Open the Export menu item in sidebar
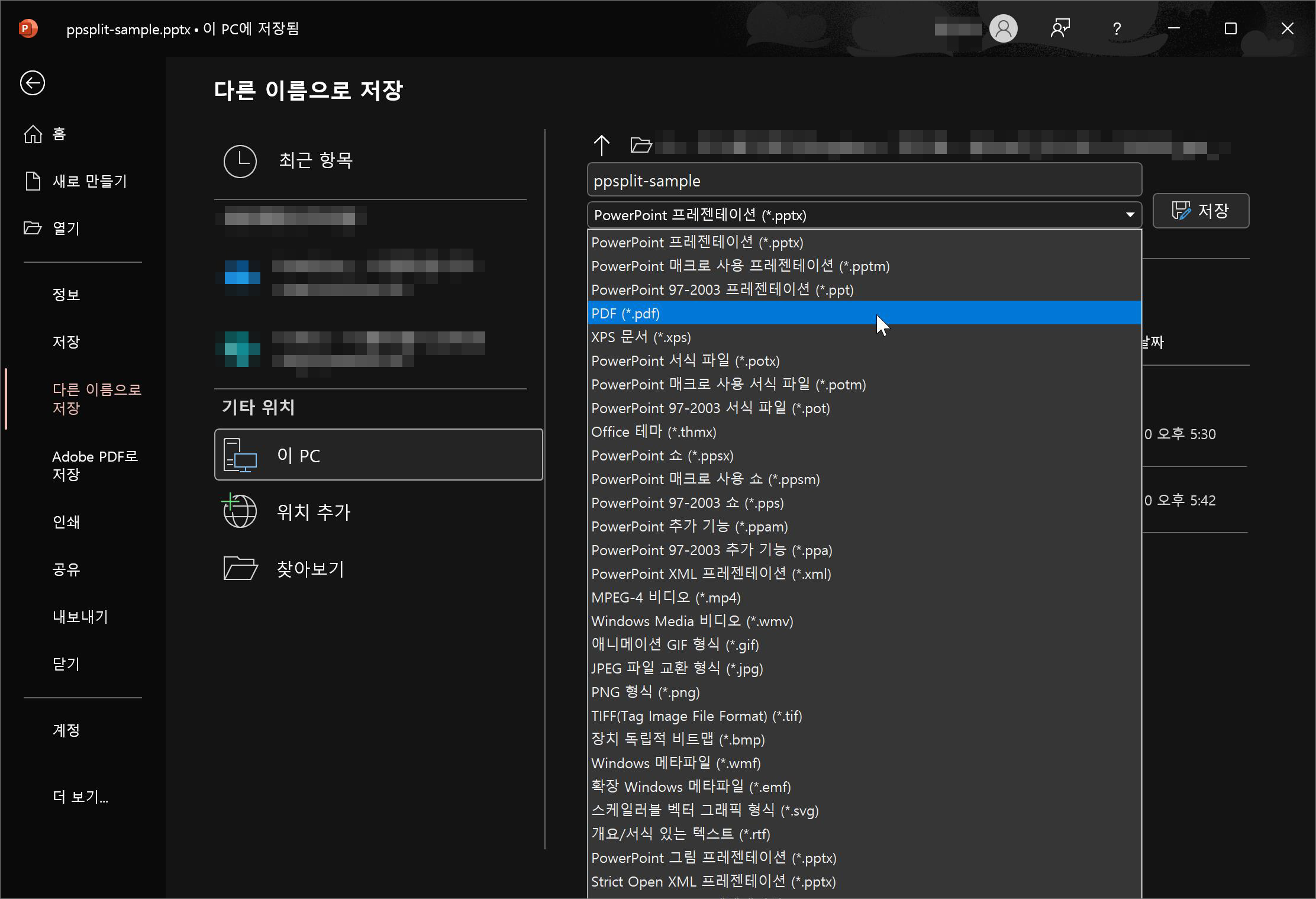Image resolution: width=1316 pixels, height=899 pixels. point(80,617)
